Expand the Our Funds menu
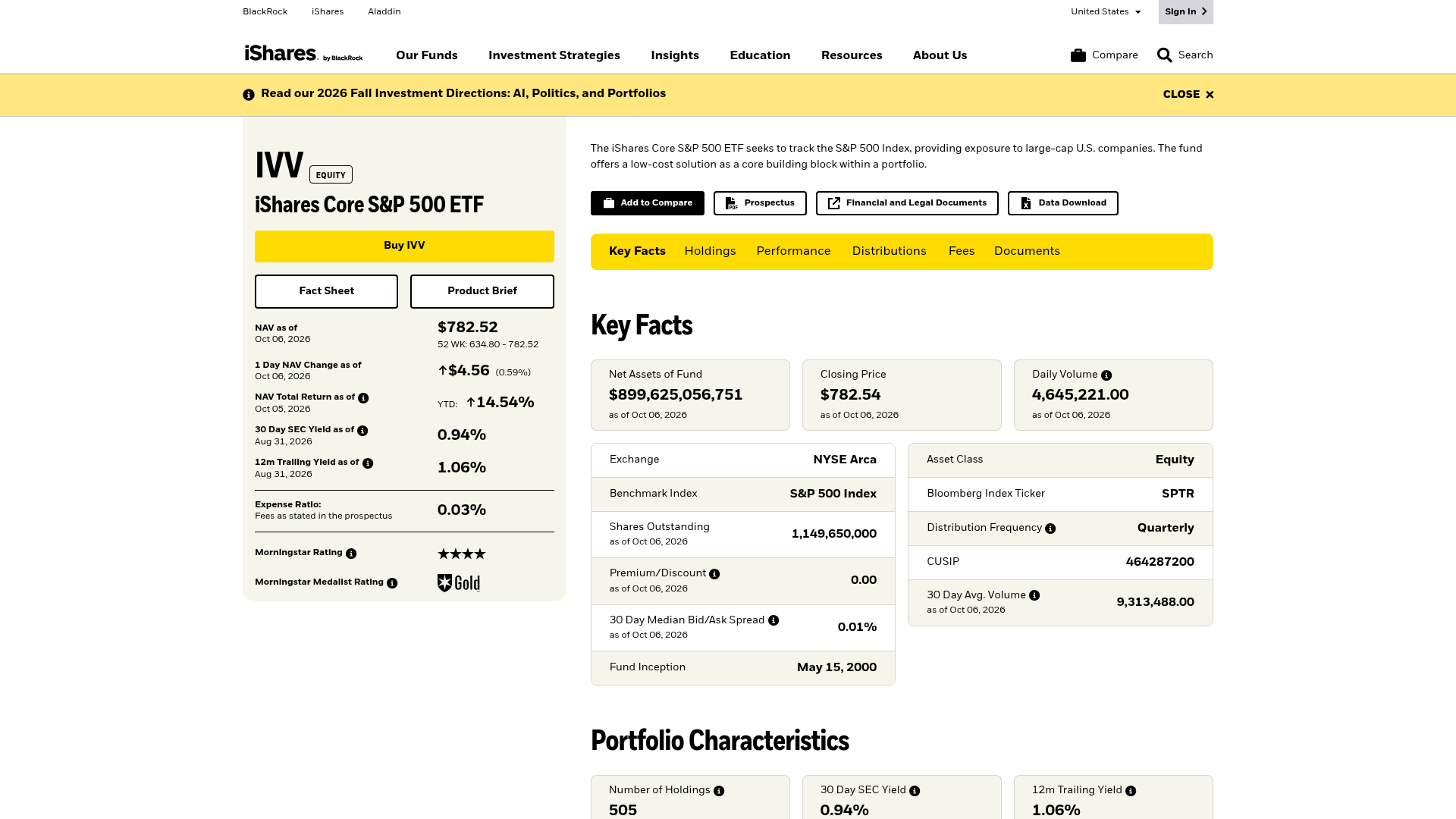 click(426, 55)
